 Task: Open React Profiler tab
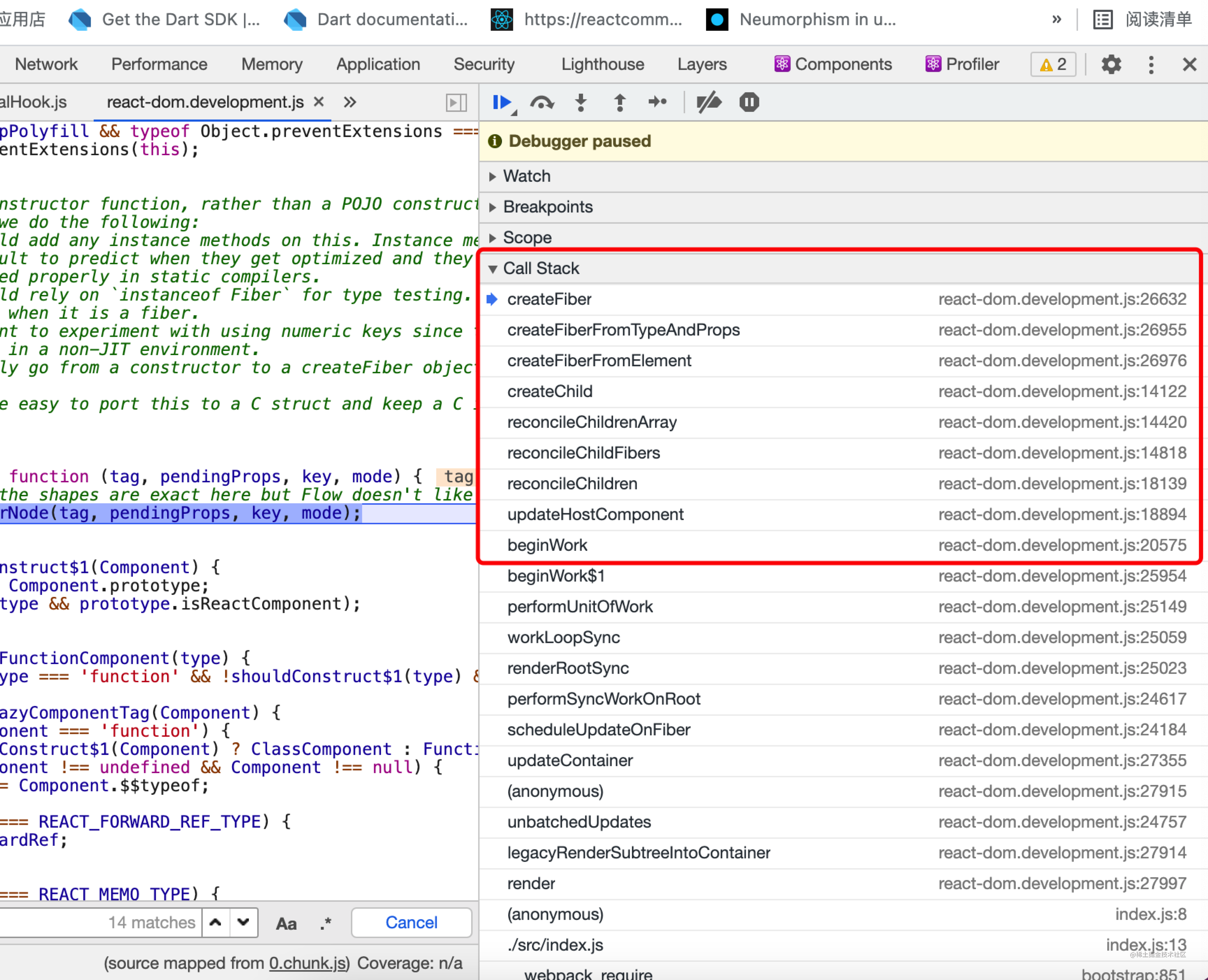[x=962, y=64]
